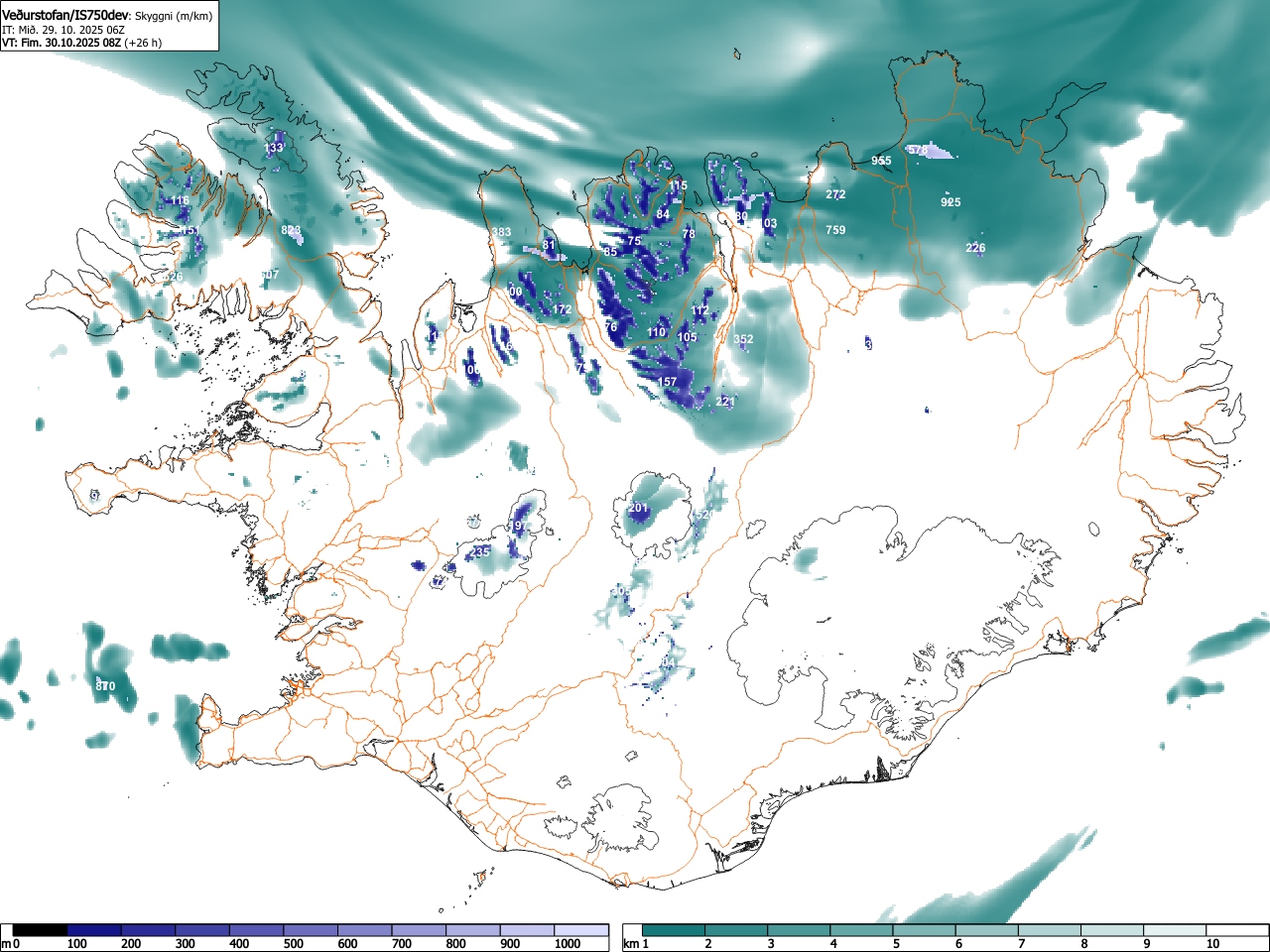Click the '300' tick label on the metre legend

(x=185, y=944)
